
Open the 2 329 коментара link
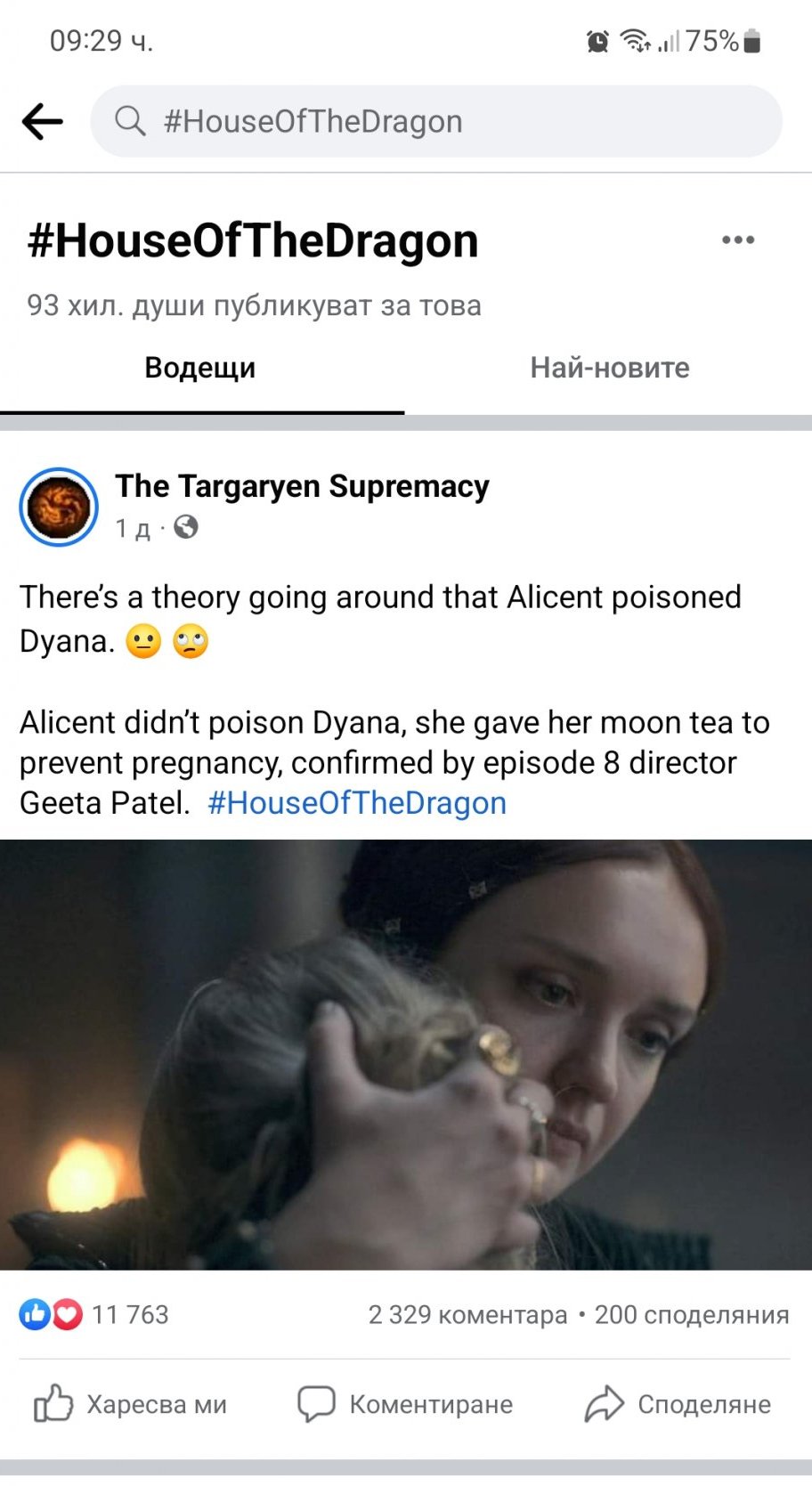pos(467,1314)
